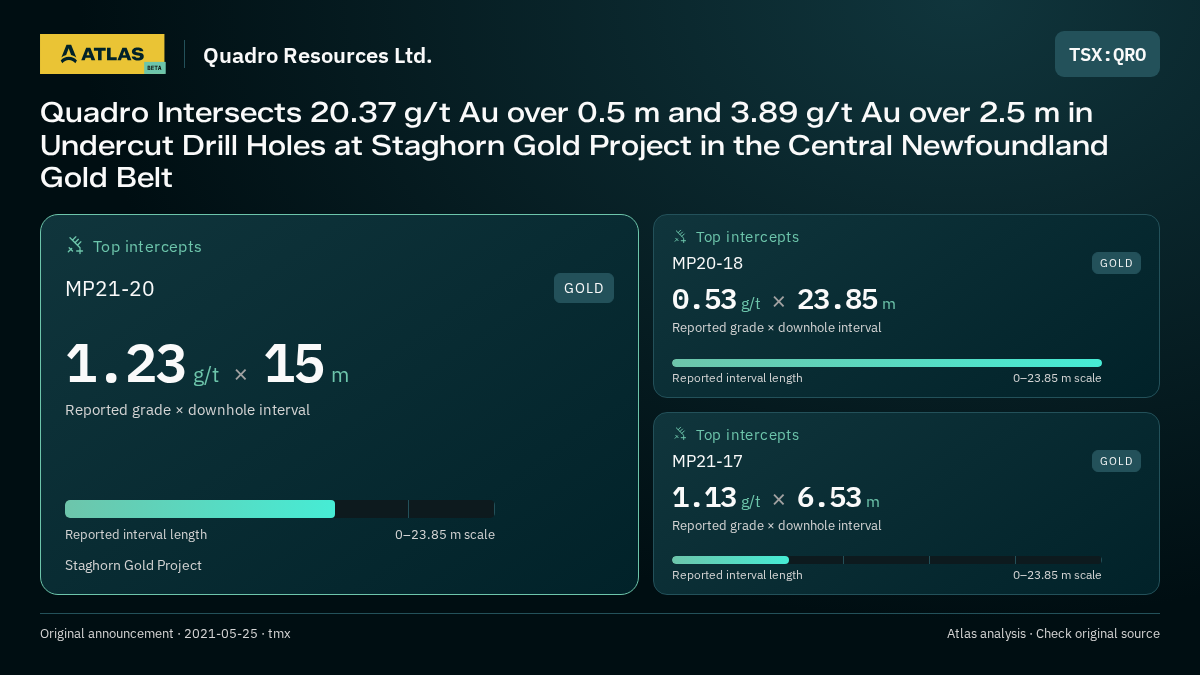Image resolution: width=1200 pixels, height=675 pixels.
Task: Click "Reported grade × downhole interval" under 1.23 g/t
Action: coord(187,410)
